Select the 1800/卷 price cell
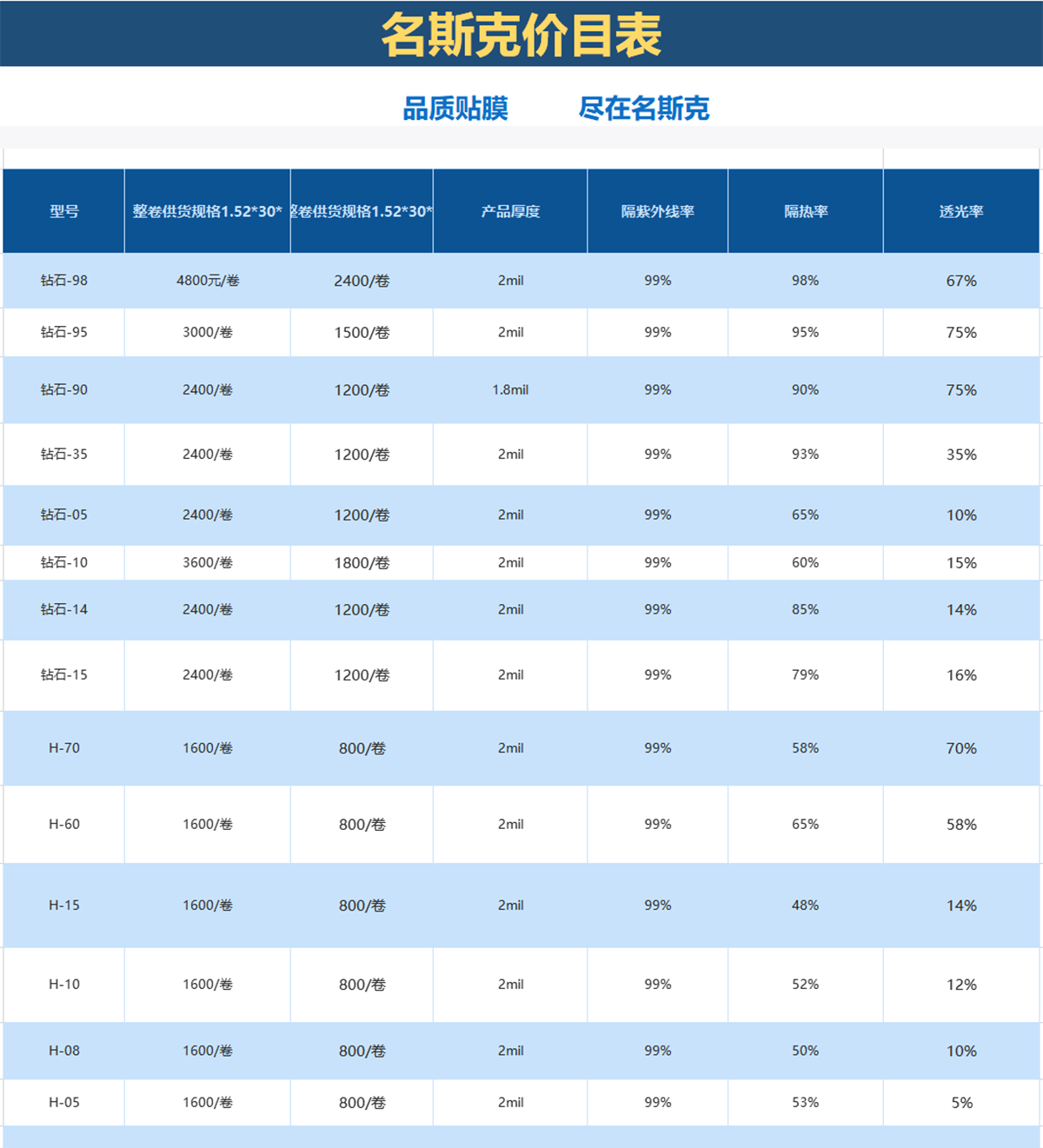The image size is (1043, 1148). point(362,563)
